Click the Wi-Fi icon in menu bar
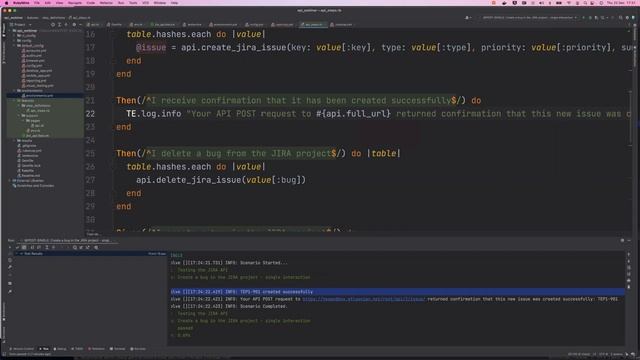Screen dimensions: 640x360 coord(569,3)
